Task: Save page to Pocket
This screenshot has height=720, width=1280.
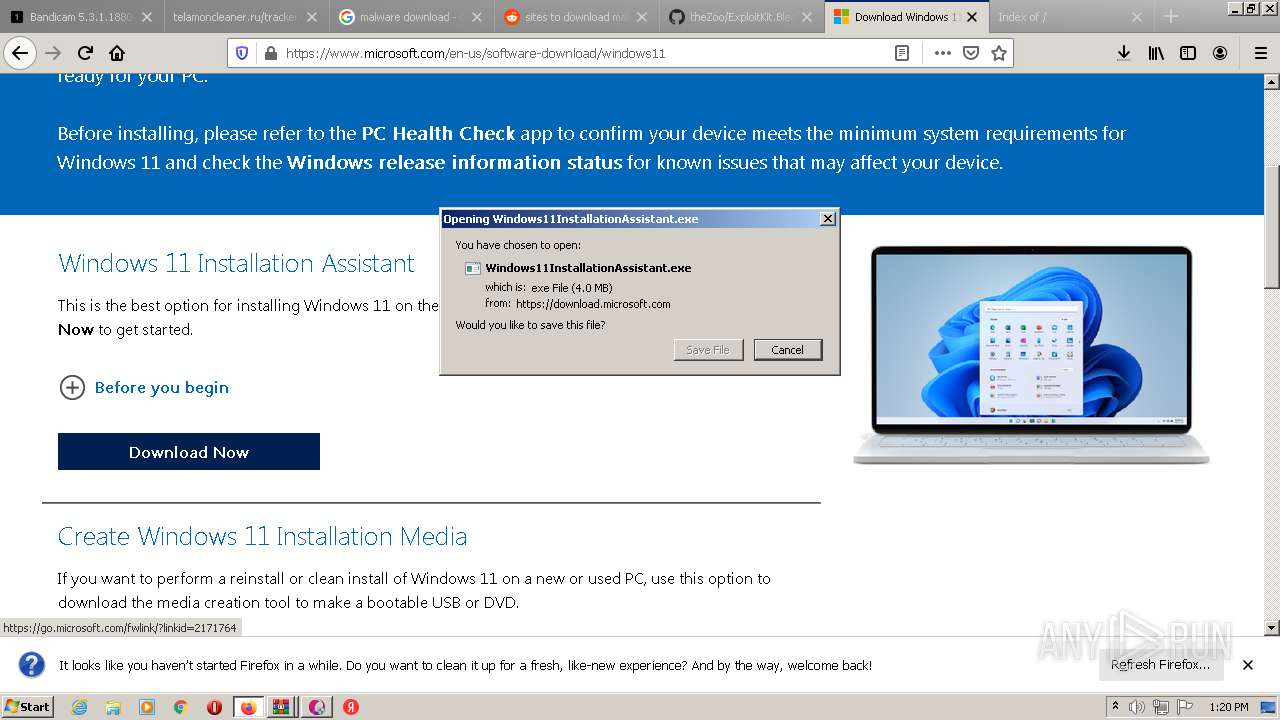Action: pos(970,53)
